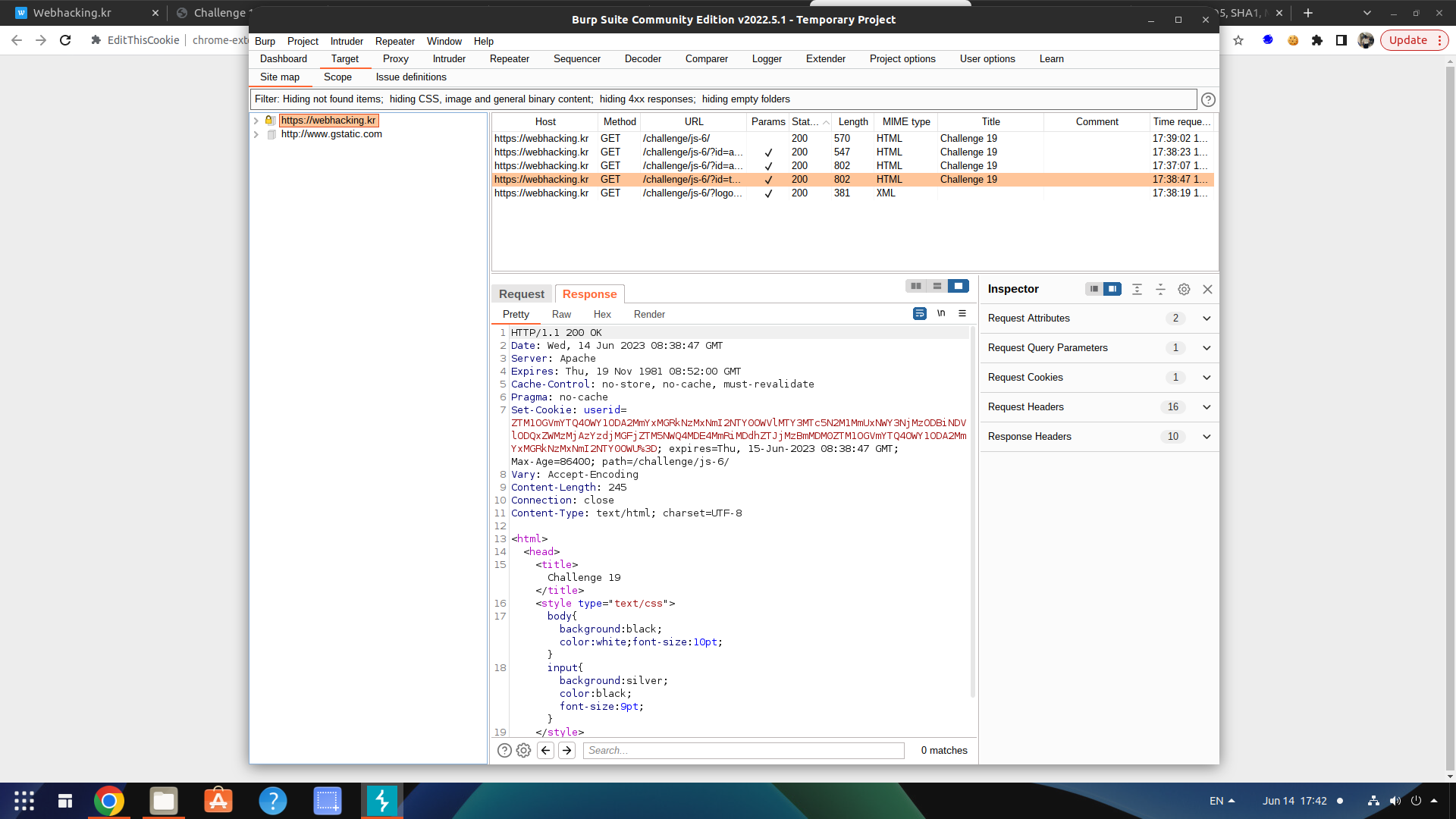
Task: Go to the previous search match arrow
Action: tap(545, 750)
